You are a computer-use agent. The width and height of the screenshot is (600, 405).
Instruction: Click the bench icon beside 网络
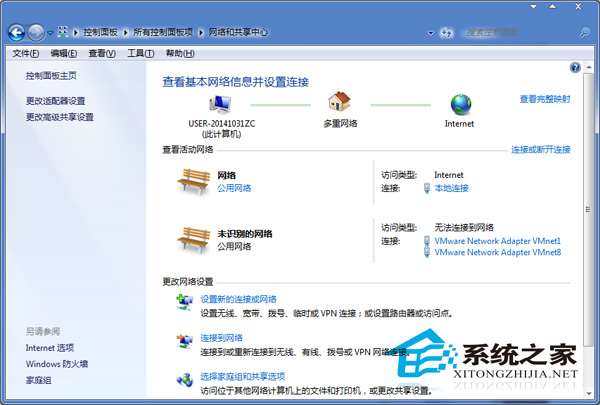194,181
